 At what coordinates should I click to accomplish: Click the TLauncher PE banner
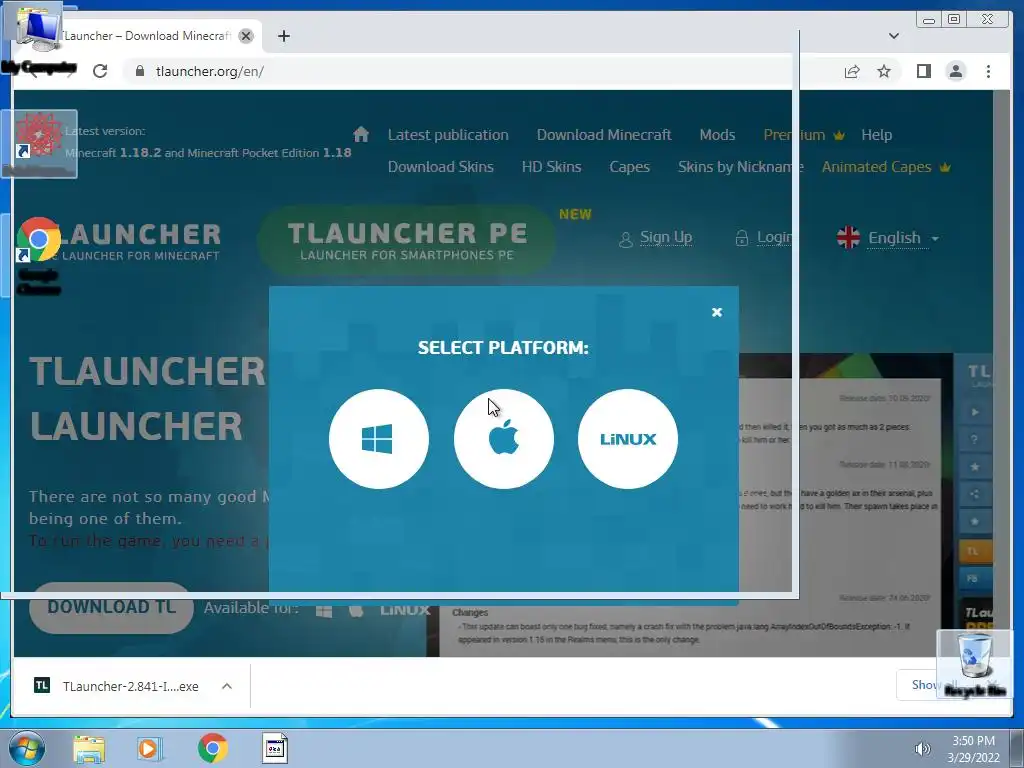407,240
